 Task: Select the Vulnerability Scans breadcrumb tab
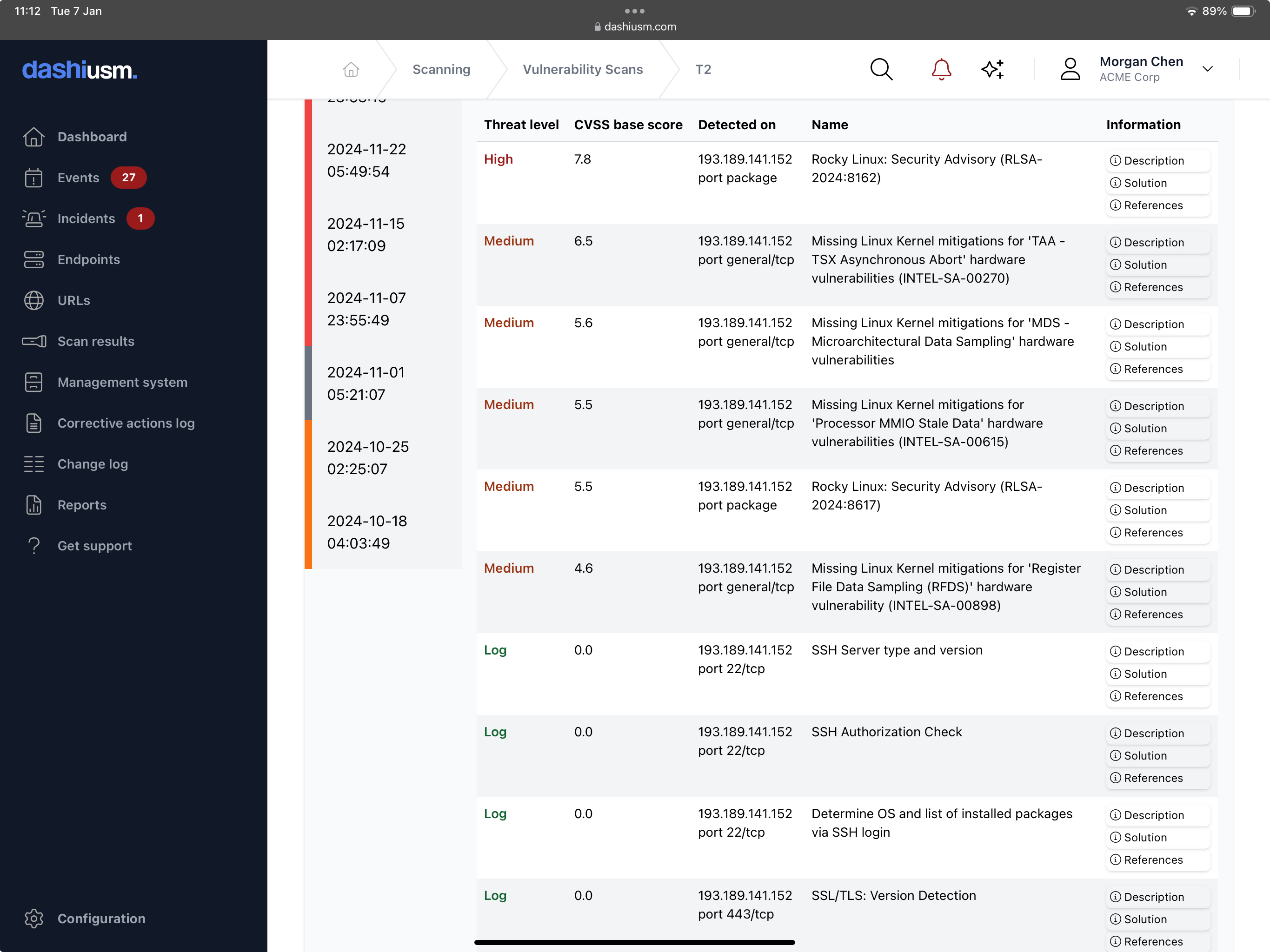(x=583, y=69)
